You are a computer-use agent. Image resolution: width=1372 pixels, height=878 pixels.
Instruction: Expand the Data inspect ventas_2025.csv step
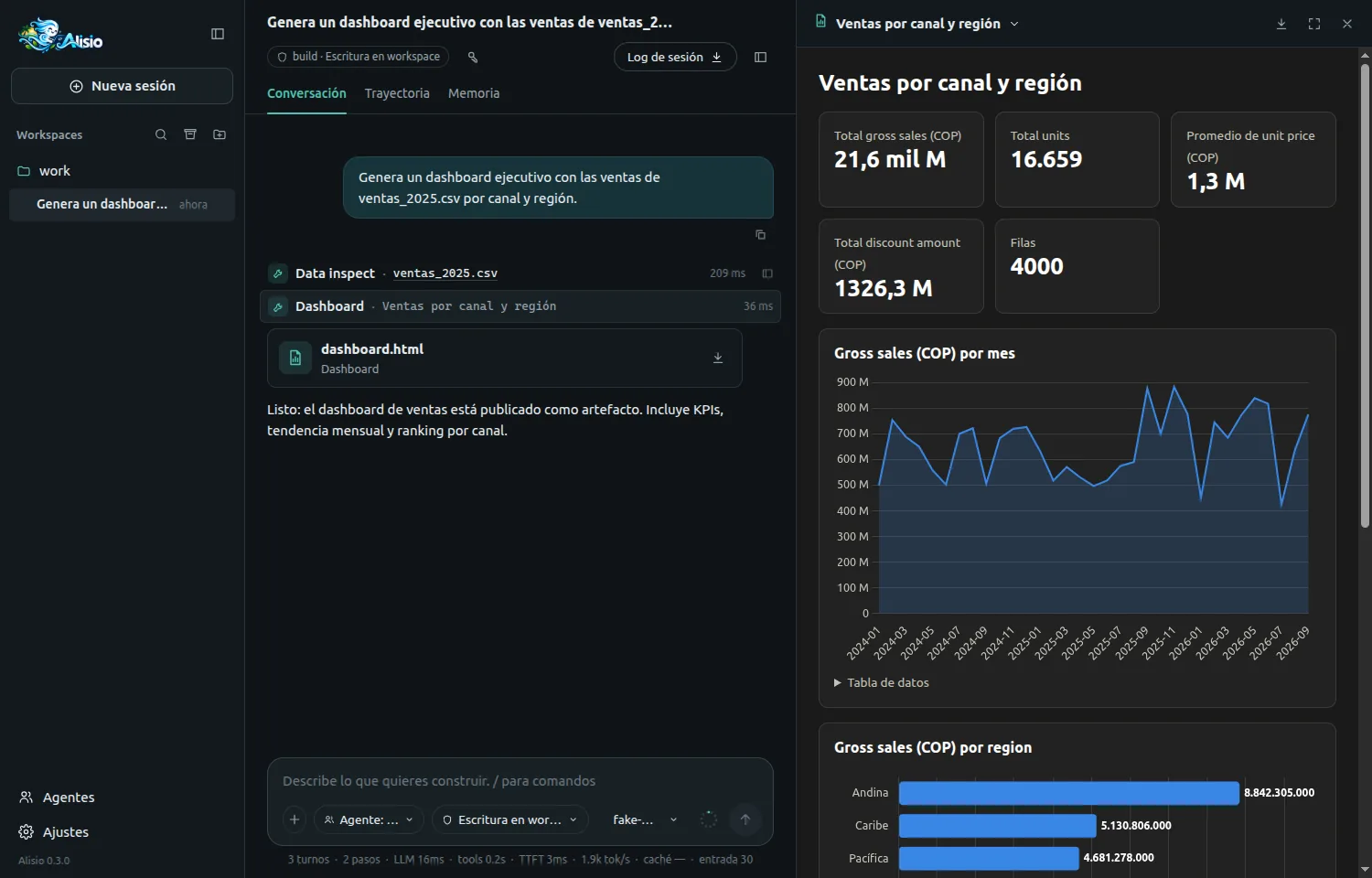(x=520, y=273)
